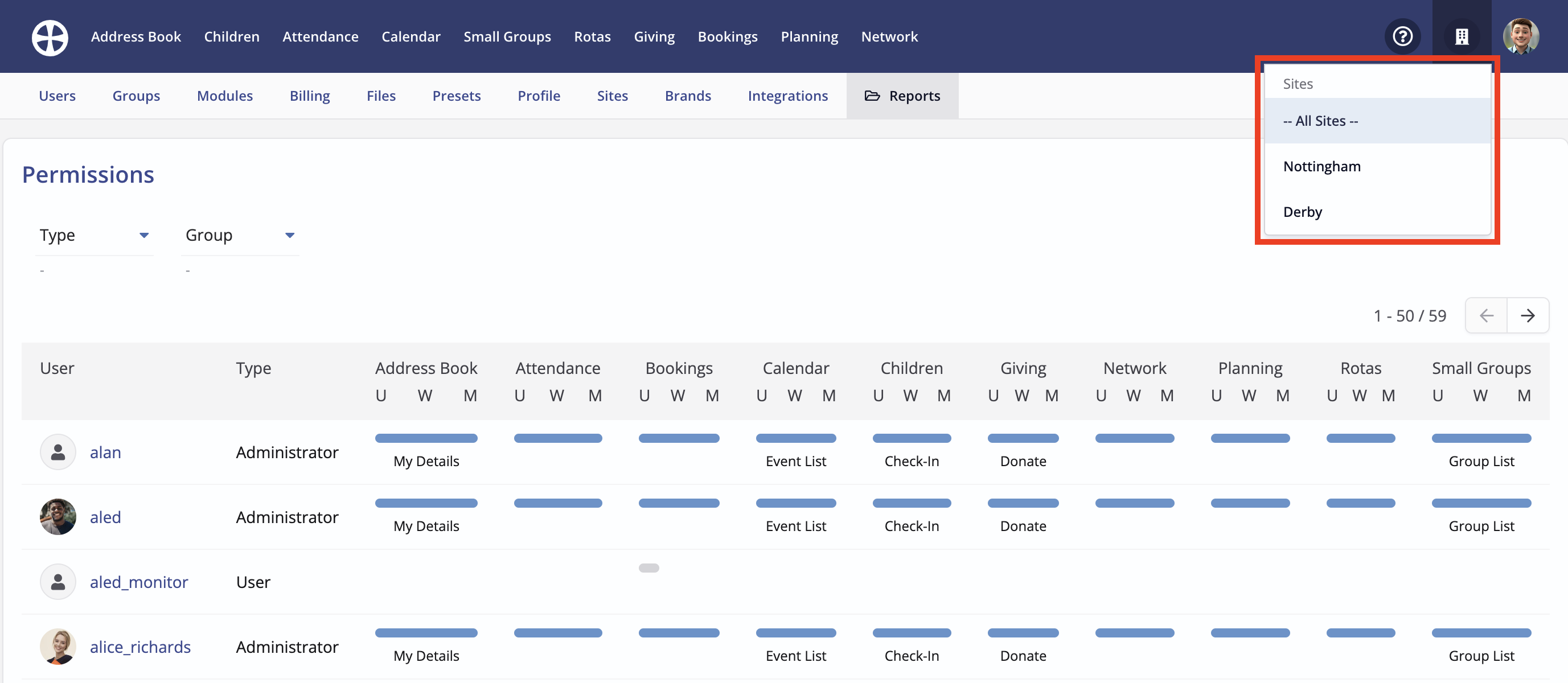The width and height of the screenshot is (1568, 683).
Task: Choose Derby from the sites list
Action: pos(1302,212)
